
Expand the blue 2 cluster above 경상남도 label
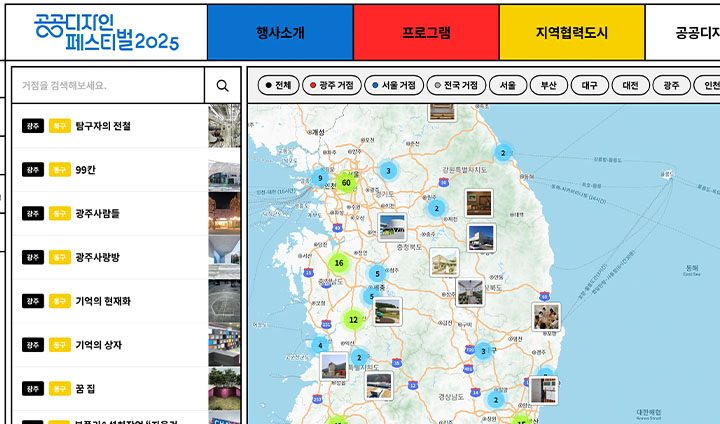(495, 400)
